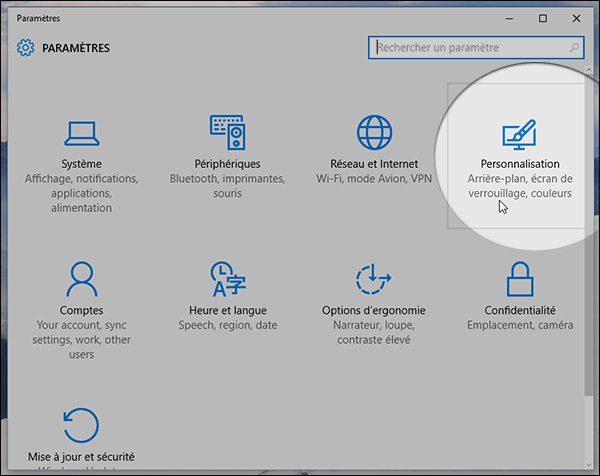Click text "Narrateur, loupe, contraste élevé"
The image size is (600, 476).
point(373,333)
